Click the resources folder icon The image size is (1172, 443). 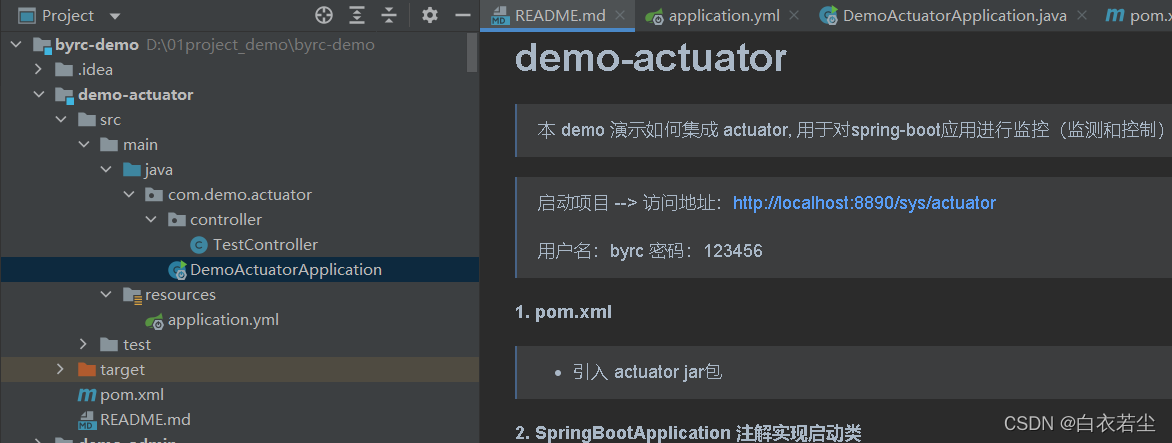point(132,295)
